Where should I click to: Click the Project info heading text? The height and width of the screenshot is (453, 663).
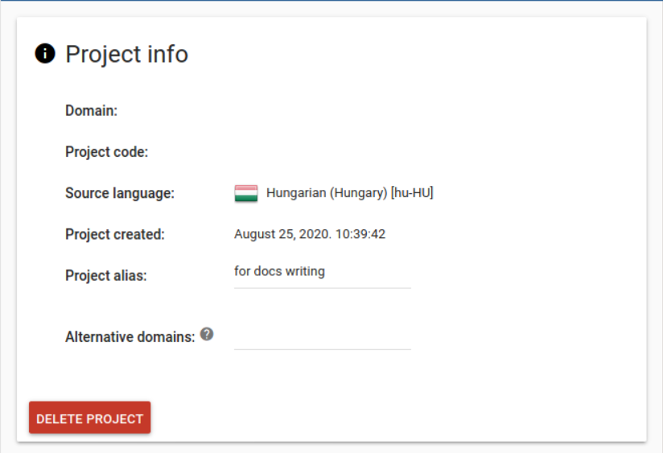coord(126,54)
